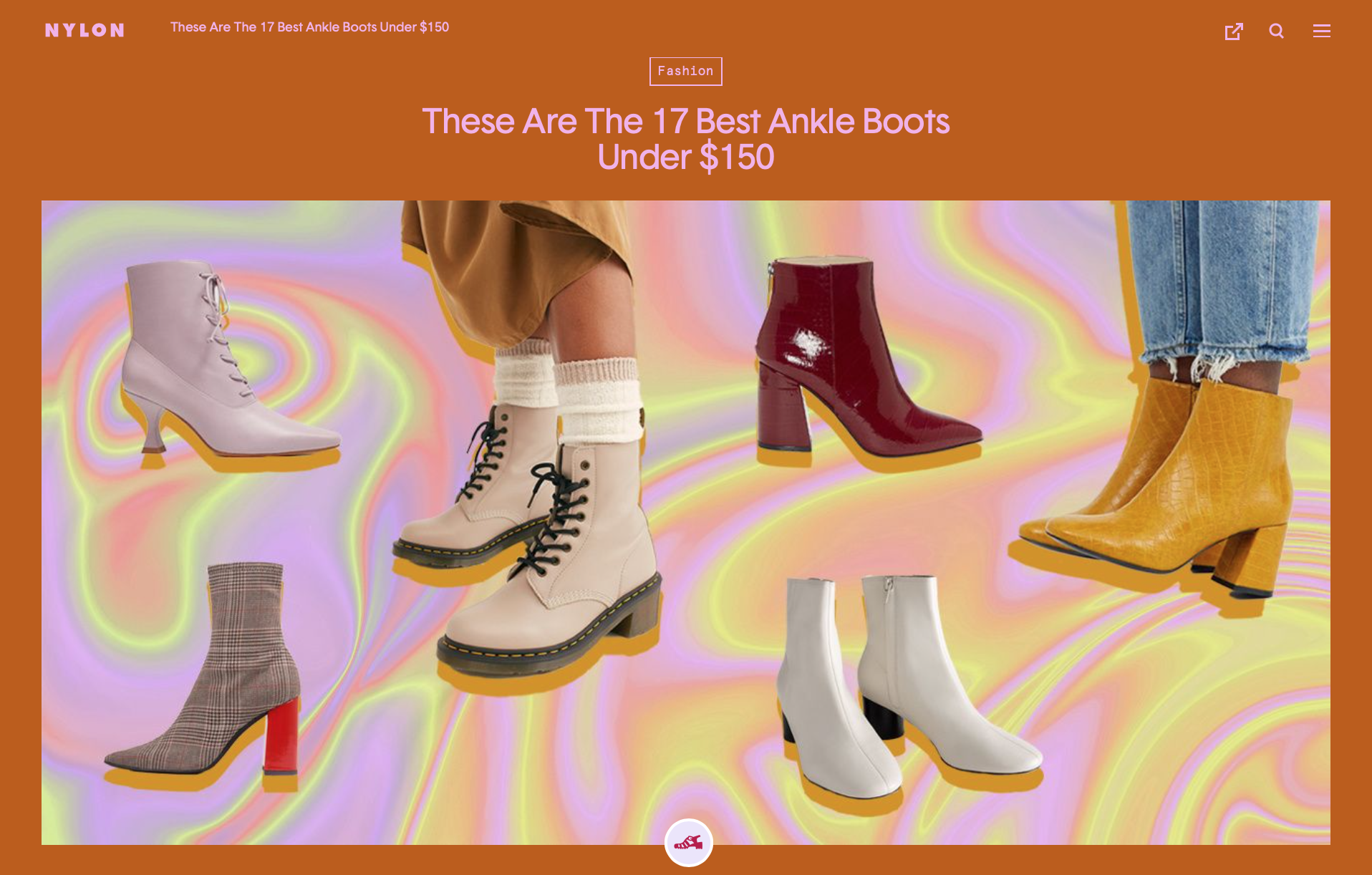Viewport: 1372px width, 875px height.
Task: Click the main headline about ankle boots
Action: point(685,139)
